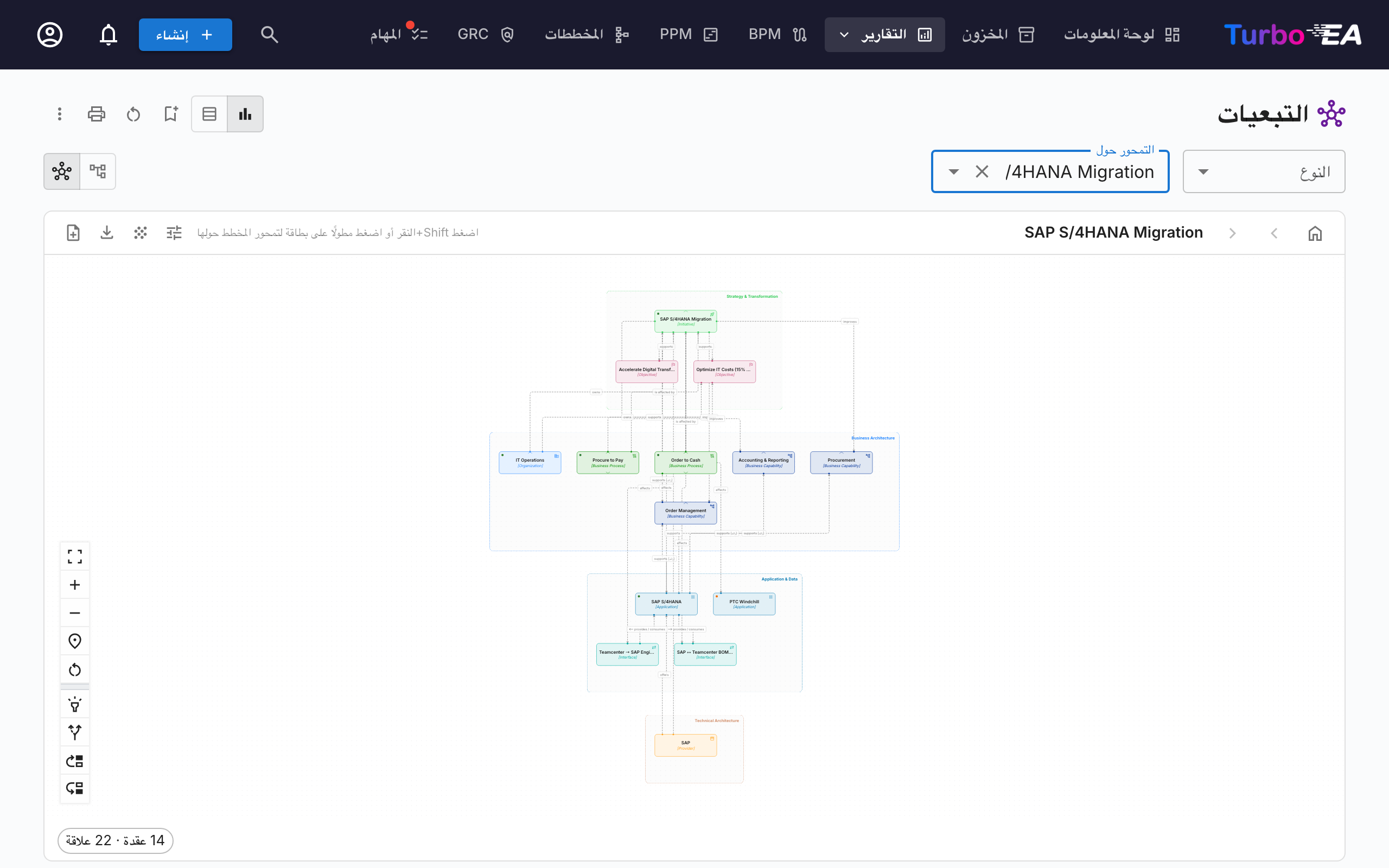
Task: Select the SAP ↔ Teamcenter BOM... interface node
Action: (705, 654)
